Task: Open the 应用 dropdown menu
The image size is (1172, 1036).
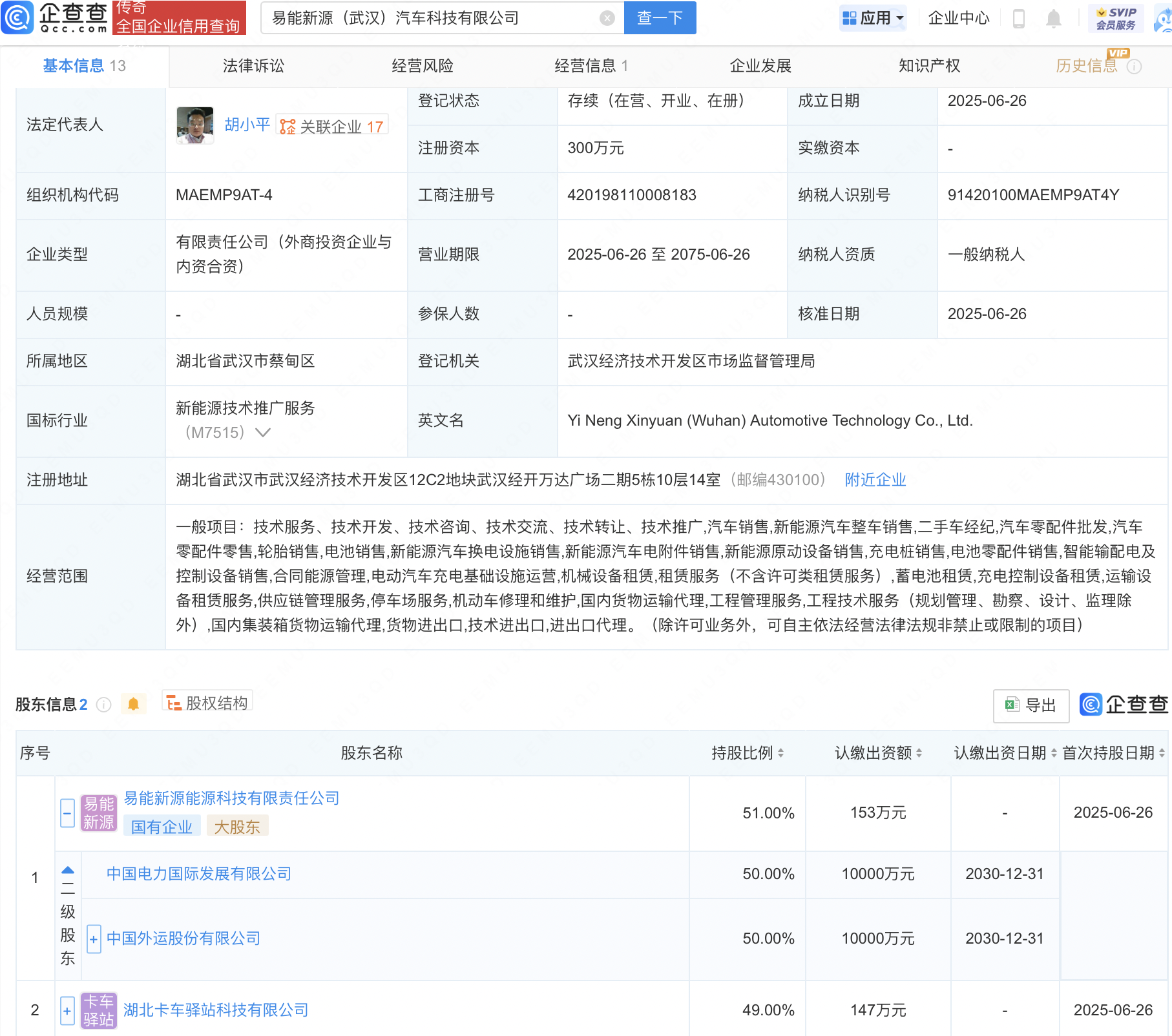Action: [873, 18]
